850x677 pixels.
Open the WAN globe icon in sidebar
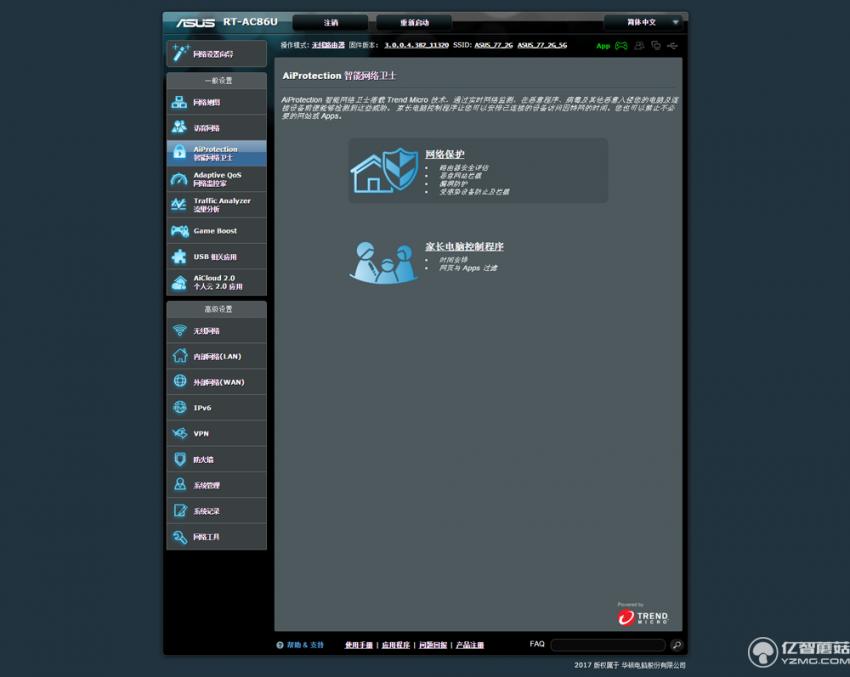click(179, 381)
